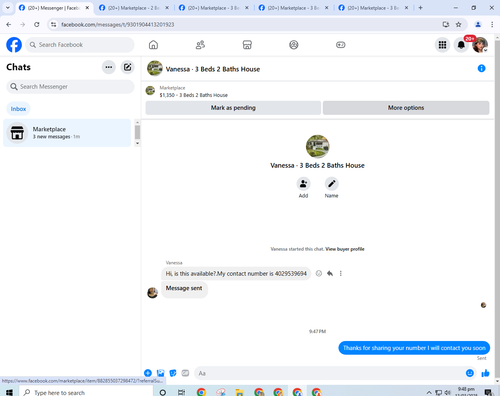Click the edit Name pencil icon
Screen dimensions: 500x396
point(331,184)
